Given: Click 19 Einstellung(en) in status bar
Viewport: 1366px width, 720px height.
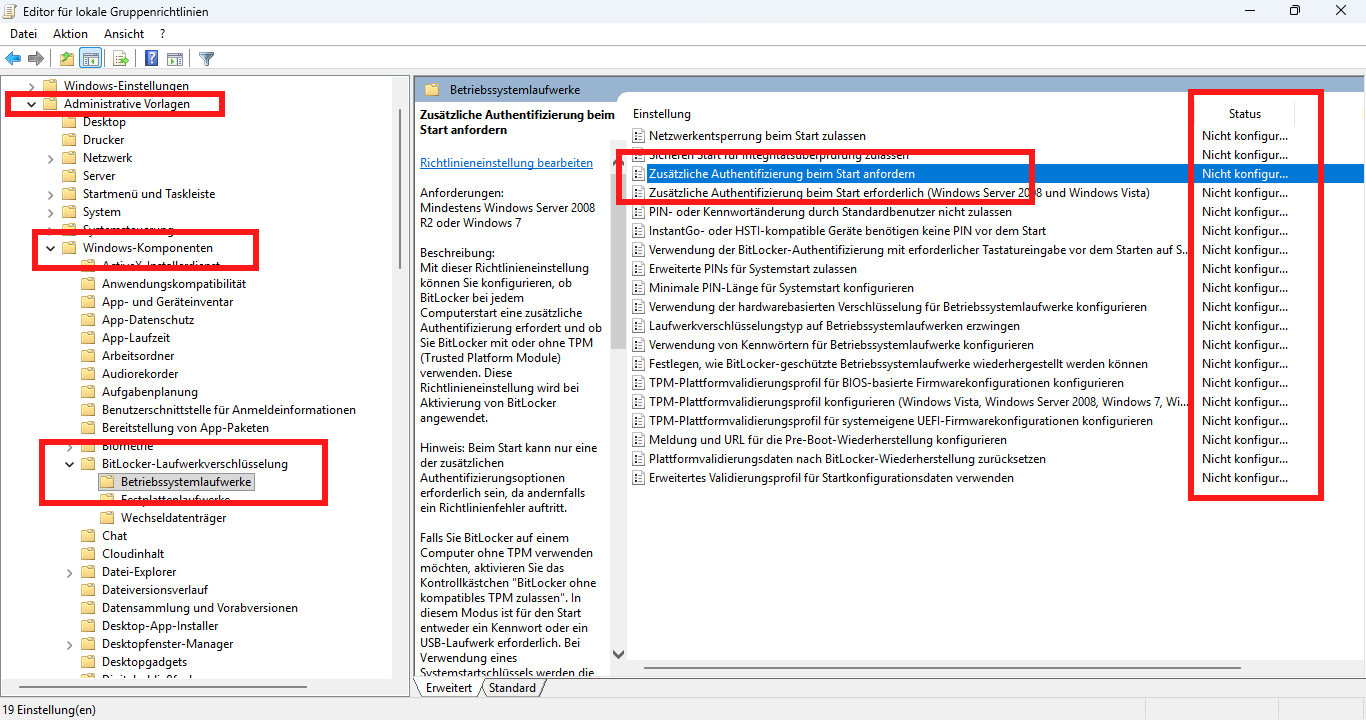Looking at the screenshot, I should [x=50, y=710].
